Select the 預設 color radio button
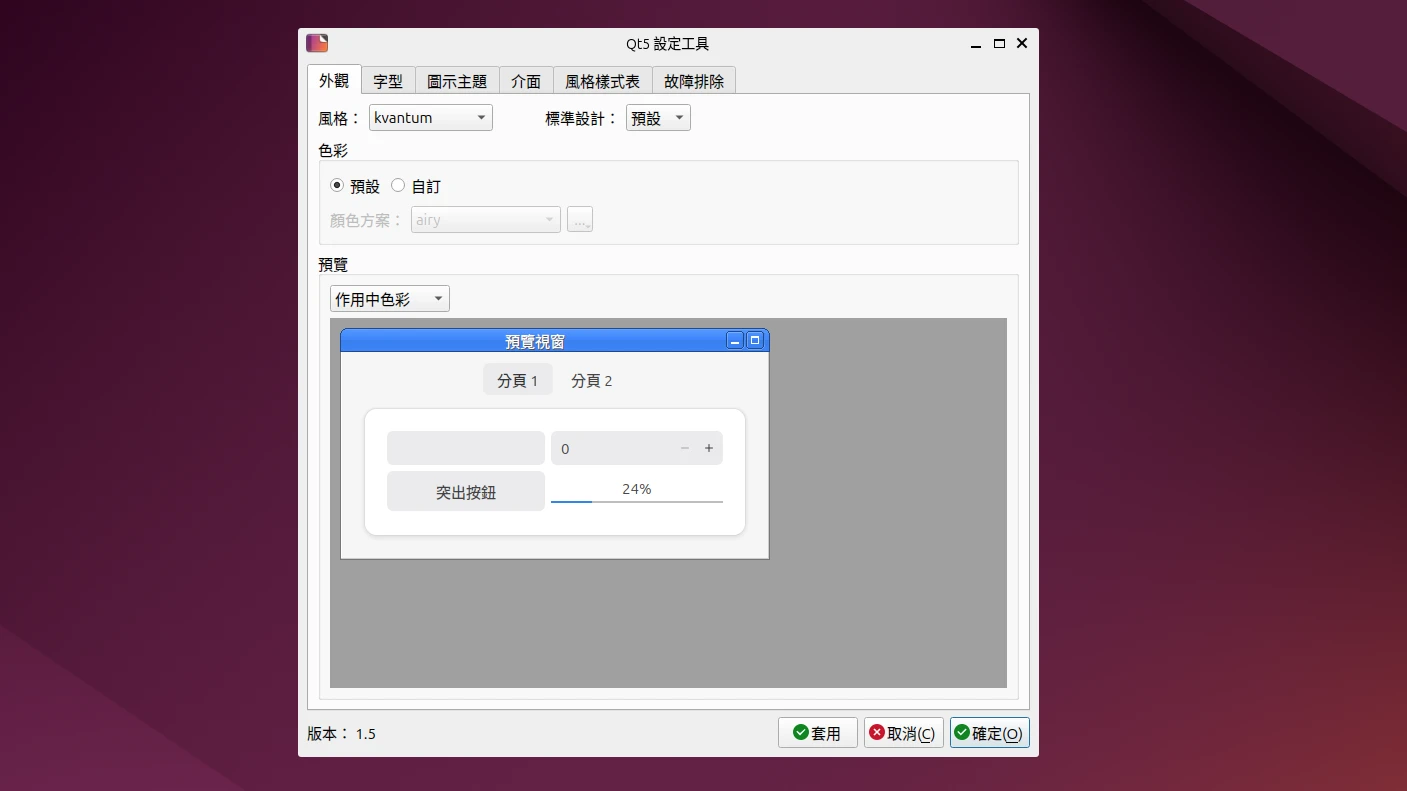 point(337,185)
